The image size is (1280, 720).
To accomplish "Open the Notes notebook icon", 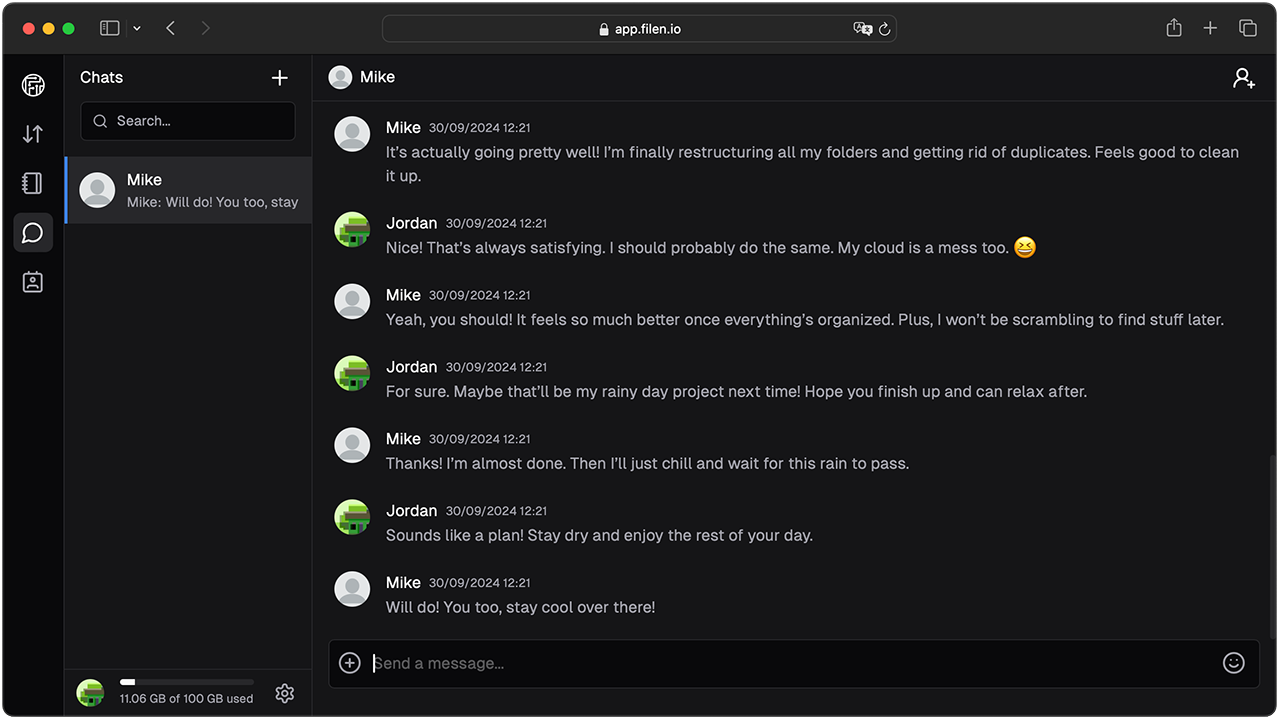I will point(33,183).
